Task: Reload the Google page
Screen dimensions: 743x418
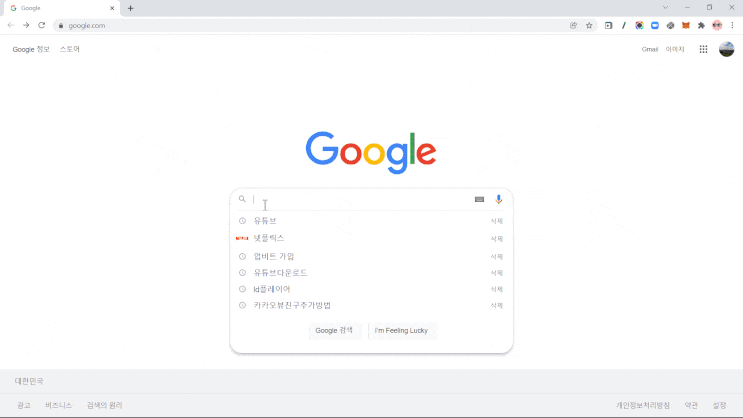Action: coord(42,25)
